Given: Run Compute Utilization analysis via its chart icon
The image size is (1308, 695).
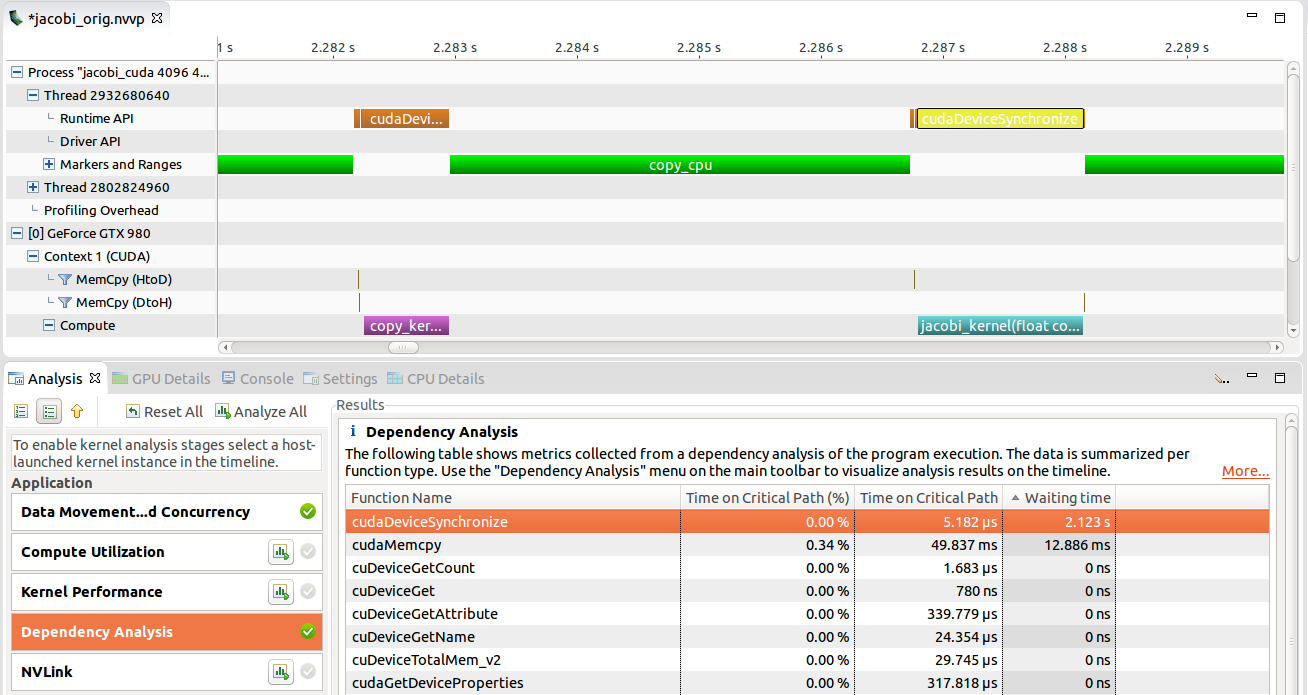Looking at the screenshot, I should tap(280, 552).
